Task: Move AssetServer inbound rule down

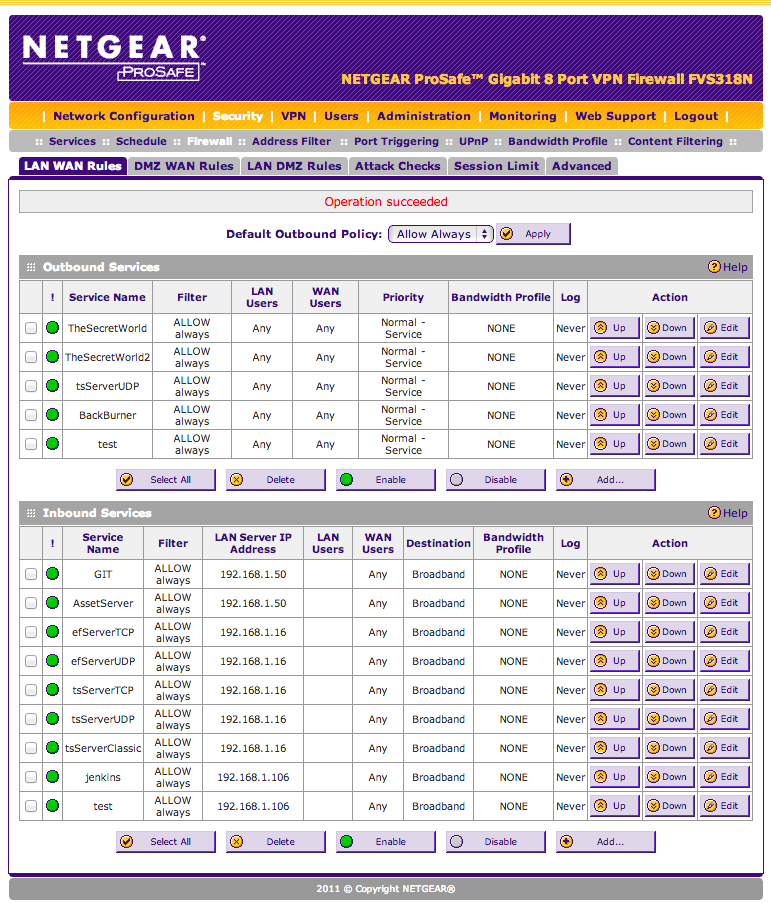Action: pos(669,603)
